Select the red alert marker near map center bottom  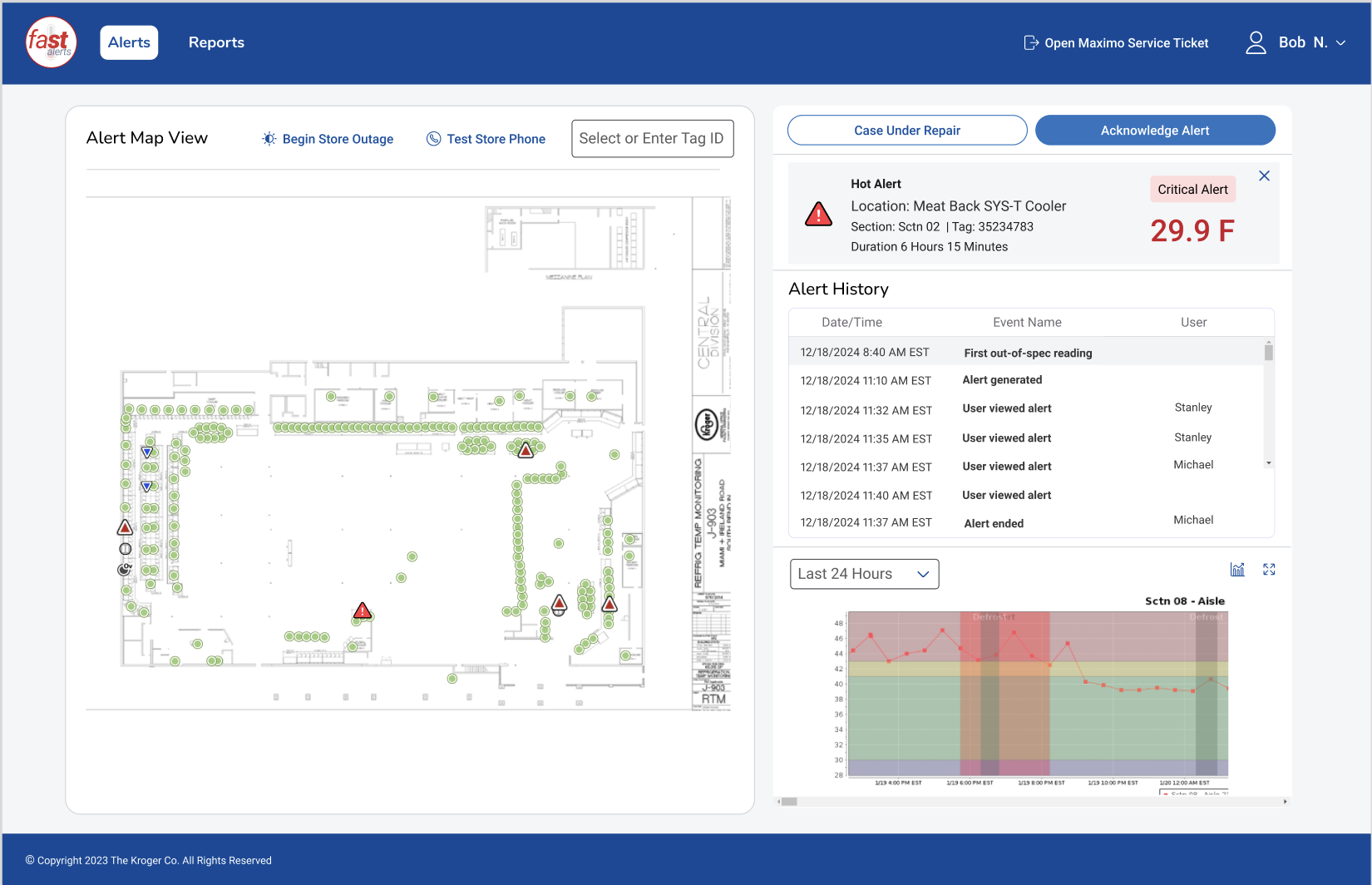[x=362, y=611]
